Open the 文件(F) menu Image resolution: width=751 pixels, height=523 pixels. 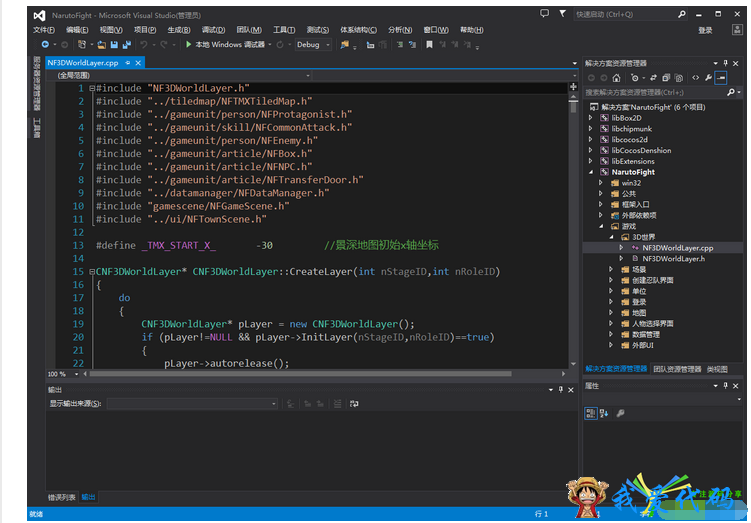pos(44,30)
